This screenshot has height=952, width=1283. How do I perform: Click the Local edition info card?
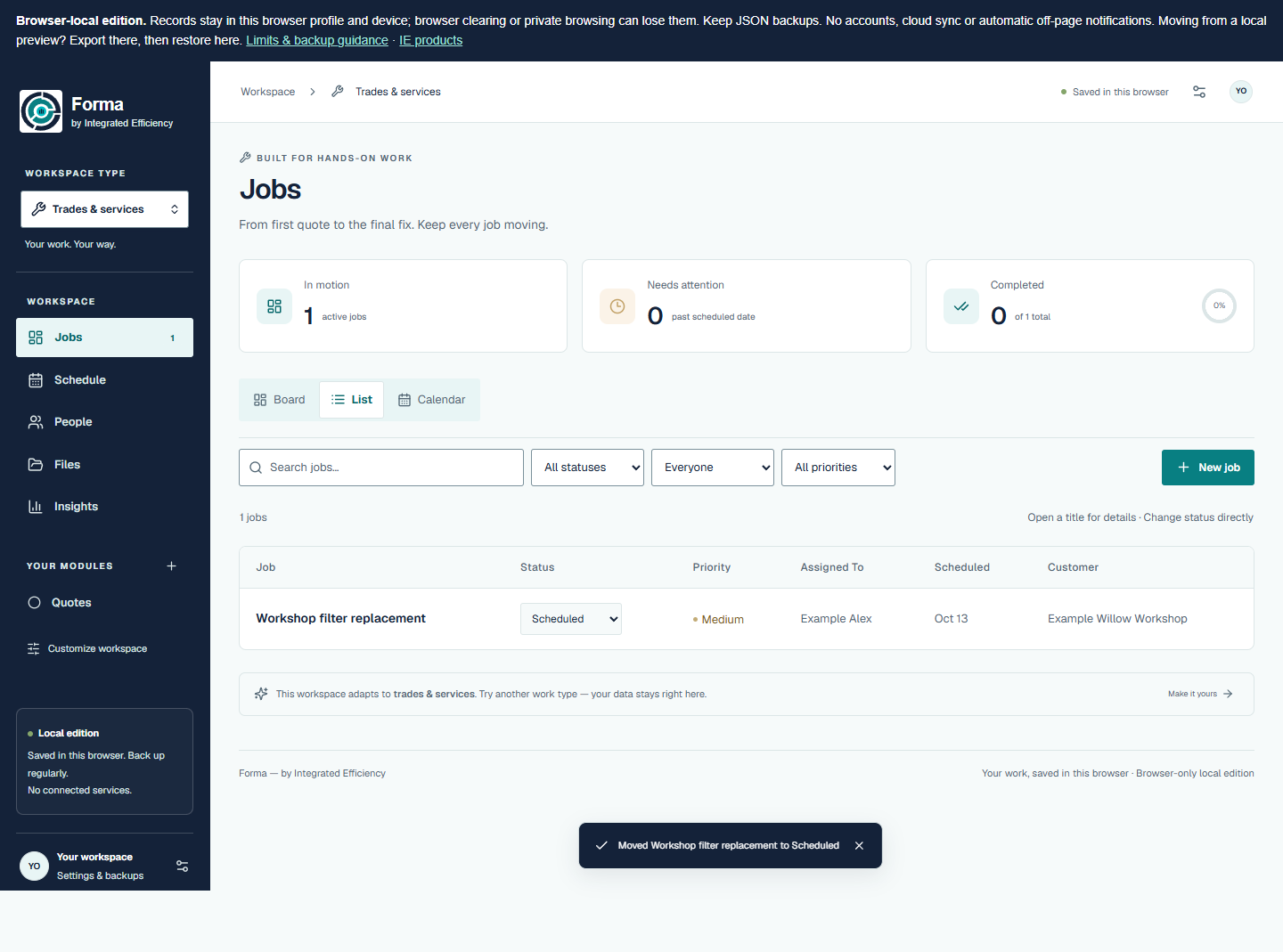(104, 761)
